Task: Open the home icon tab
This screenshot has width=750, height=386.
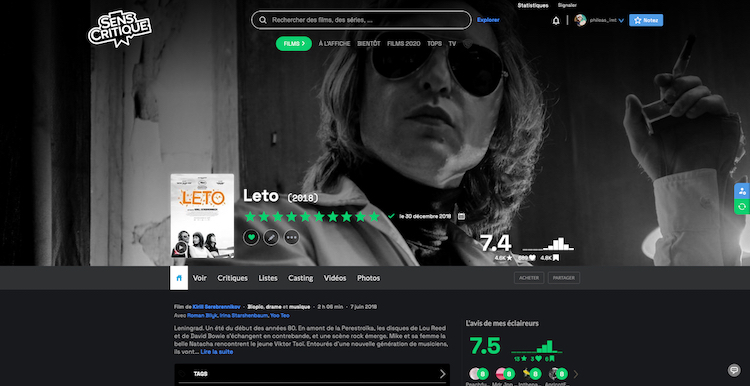Action: click(x=179, y=278)
